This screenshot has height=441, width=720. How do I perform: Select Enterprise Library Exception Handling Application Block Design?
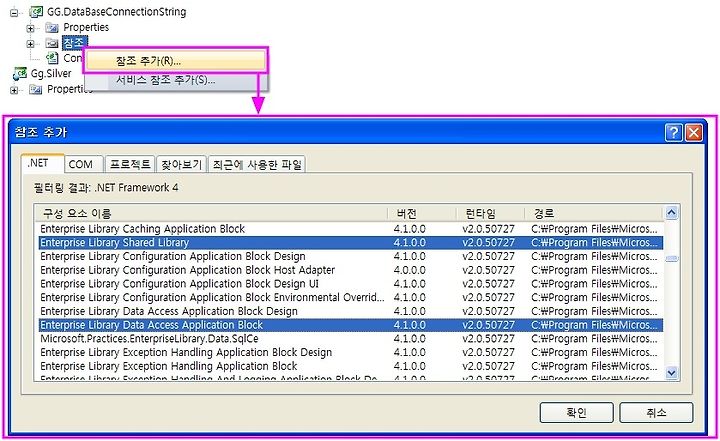click(350, 353)
